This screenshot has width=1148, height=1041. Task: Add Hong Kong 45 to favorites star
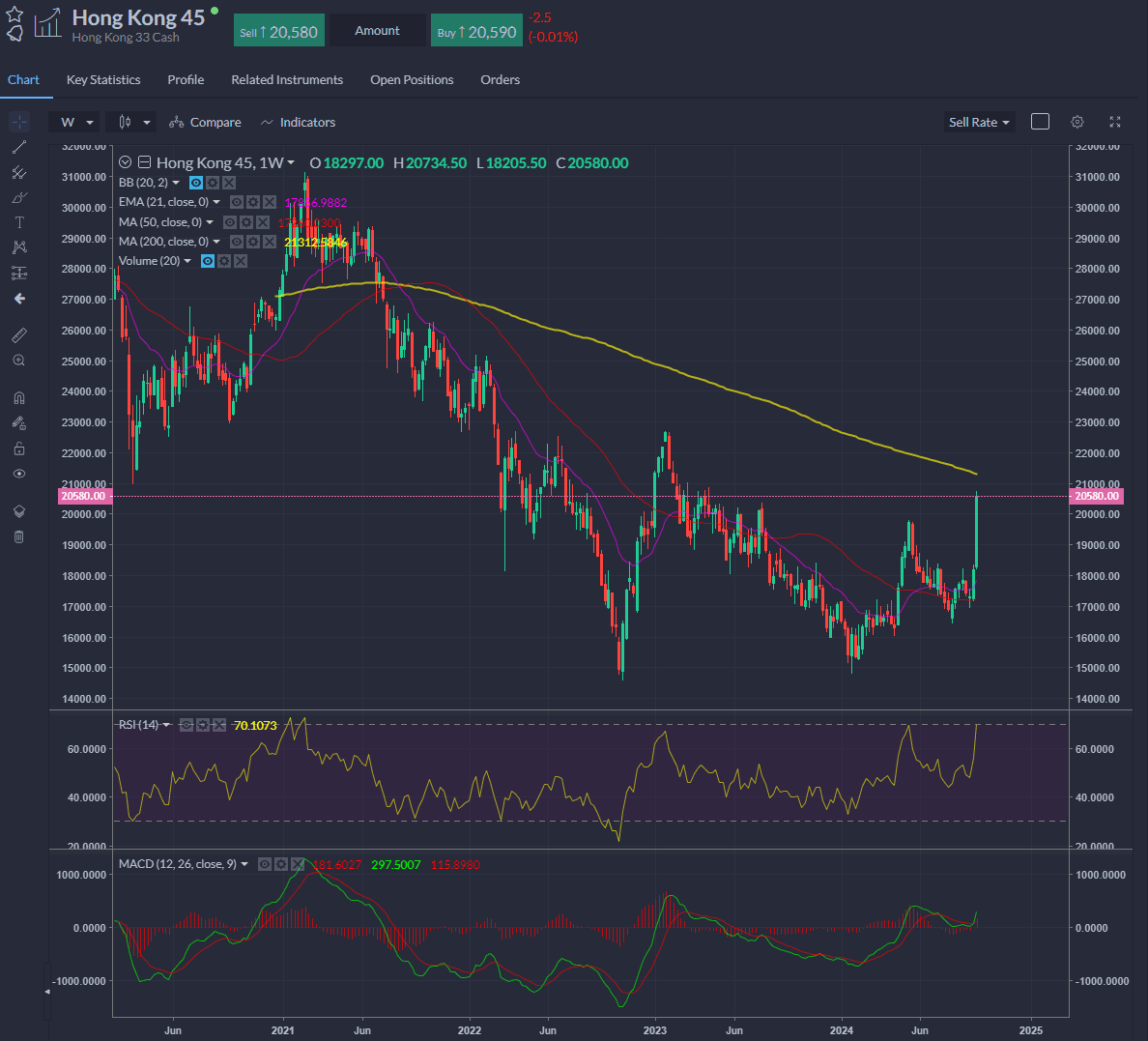point(14,14)
